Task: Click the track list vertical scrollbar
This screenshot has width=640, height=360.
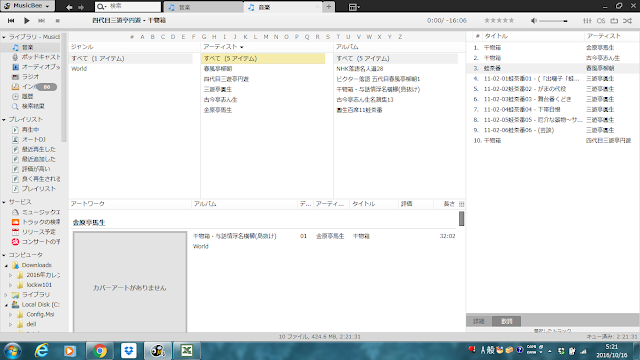Action: [x=461, y=219]
